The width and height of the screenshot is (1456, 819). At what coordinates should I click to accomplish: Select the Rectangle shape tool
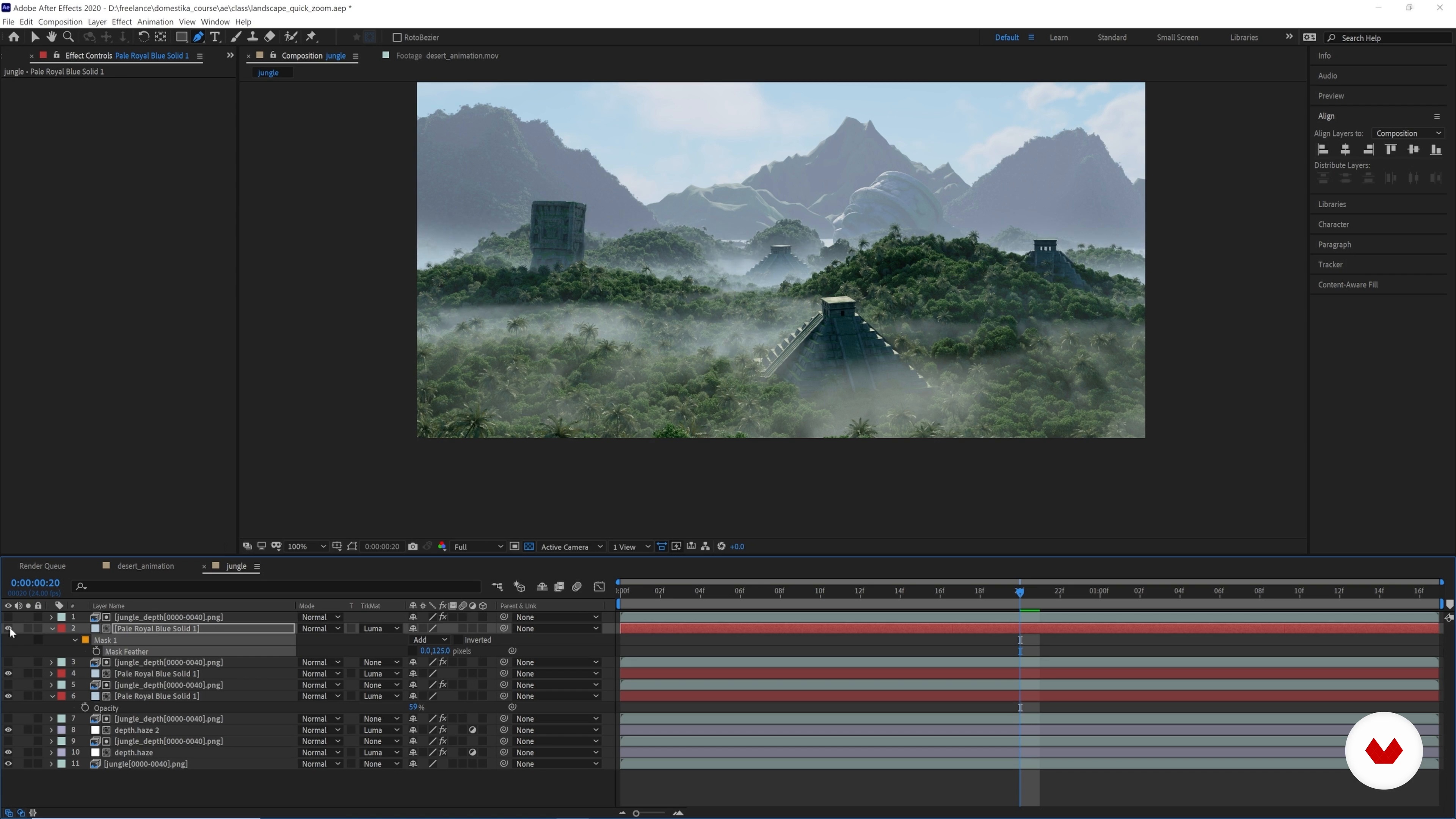coord(182,37)
